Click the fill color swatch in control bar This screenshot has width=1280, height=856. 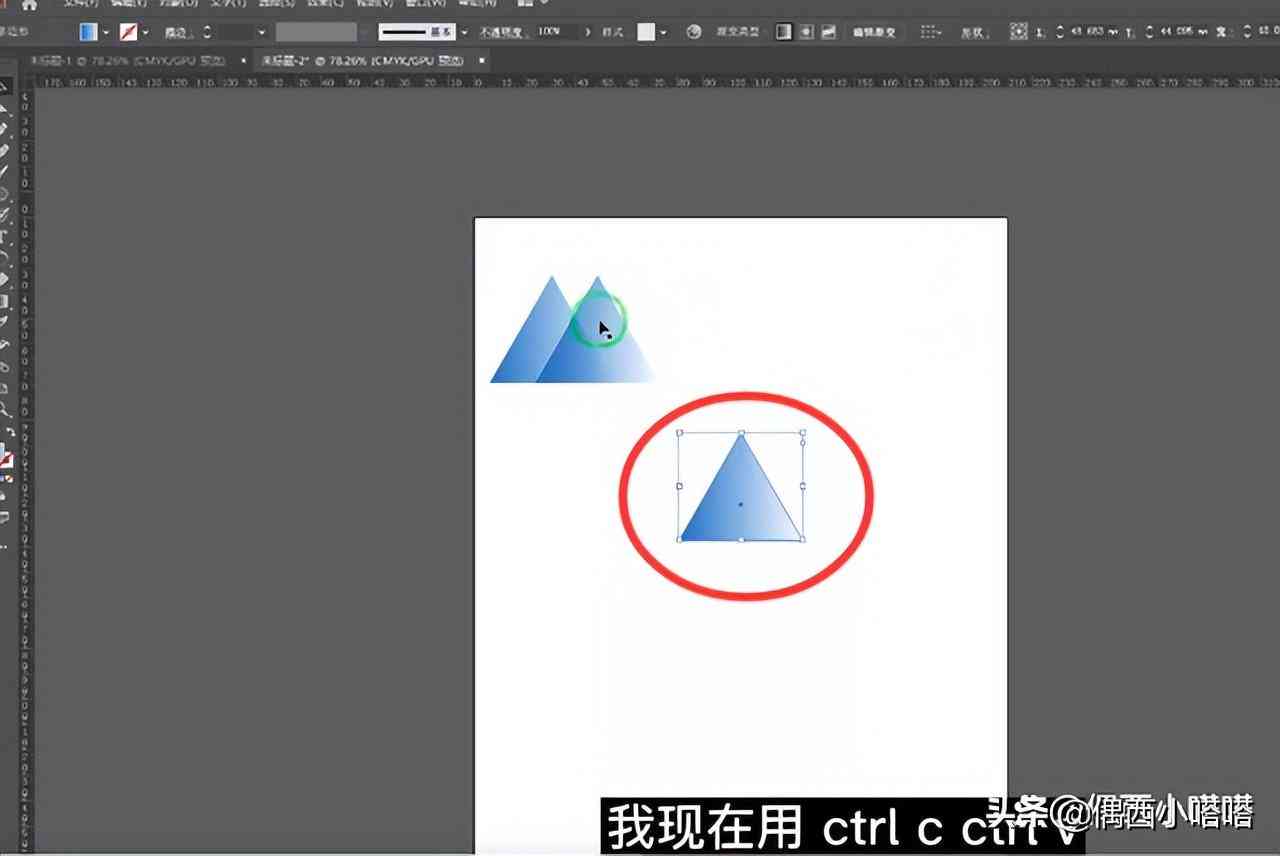pos(89,32)
